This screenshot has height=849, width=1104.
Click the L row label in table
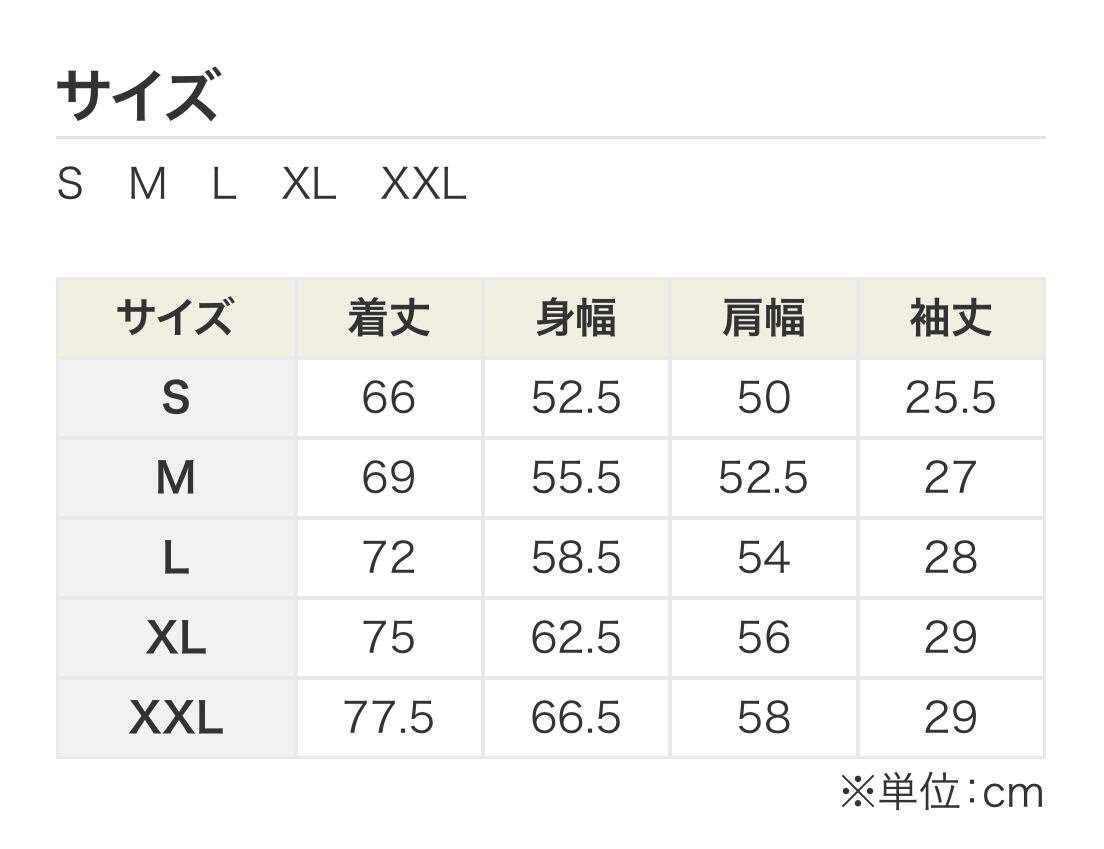175,559
